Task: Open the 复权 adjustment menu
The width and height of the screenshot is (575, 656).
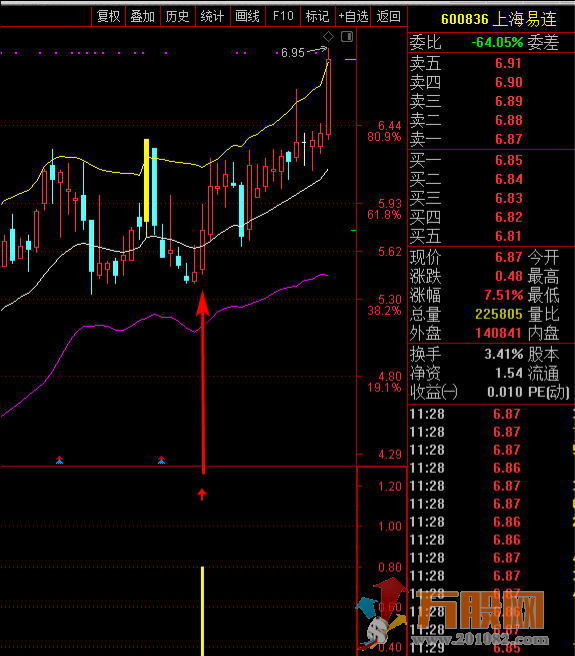Action: [108, 16]
